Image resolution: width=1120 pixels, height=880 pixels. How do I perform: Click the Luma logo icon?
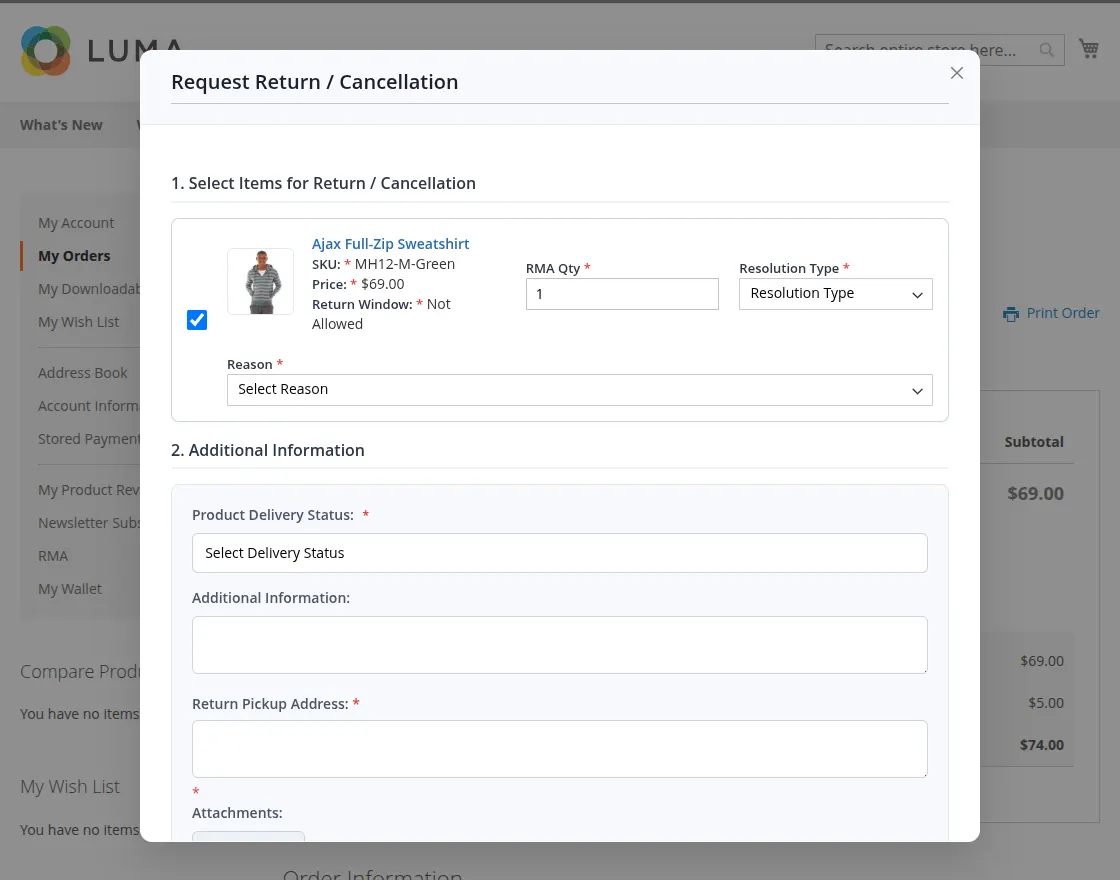46,51
